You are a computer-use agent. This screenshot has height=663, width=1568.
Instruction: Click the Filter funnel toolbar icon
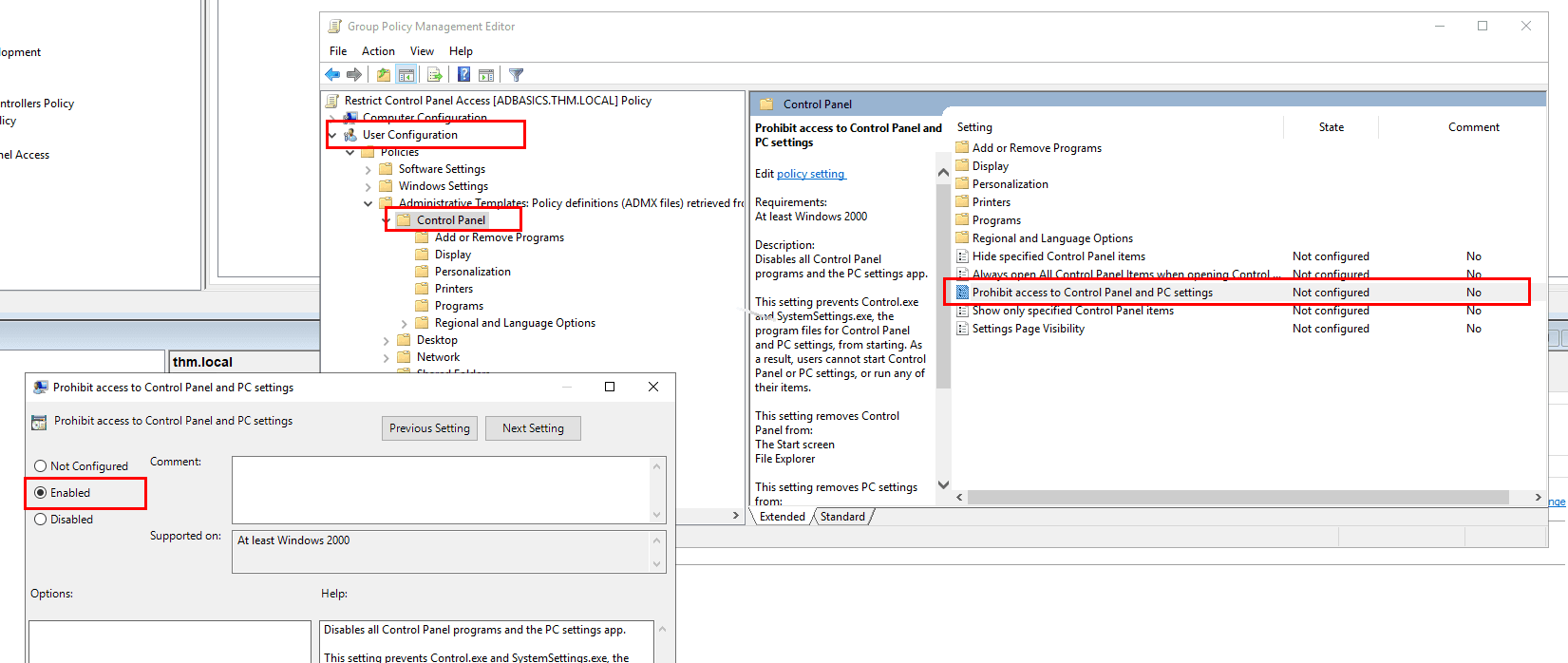point(516,75)
